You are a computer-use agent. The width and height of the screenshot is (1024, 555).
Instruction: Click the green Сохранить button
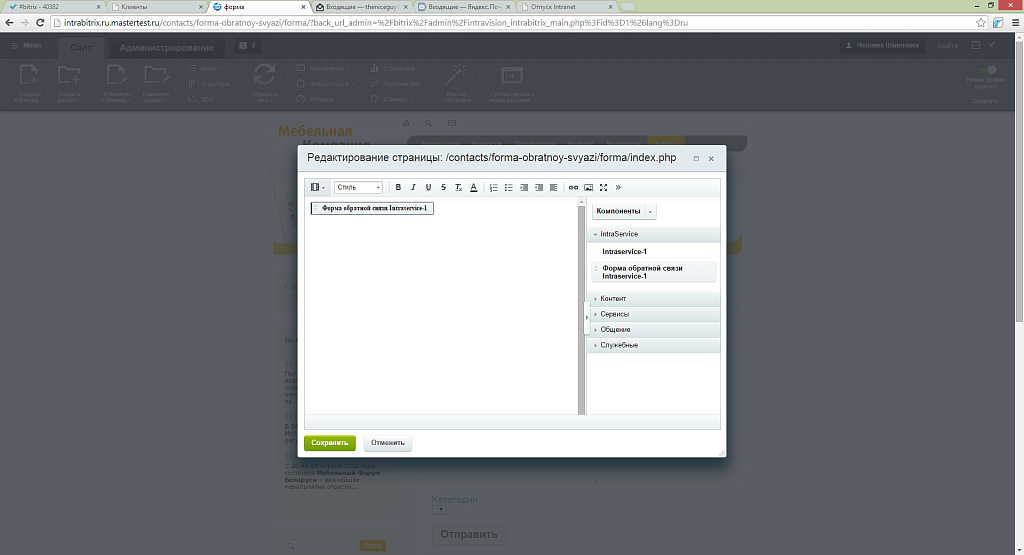point(329,442)
